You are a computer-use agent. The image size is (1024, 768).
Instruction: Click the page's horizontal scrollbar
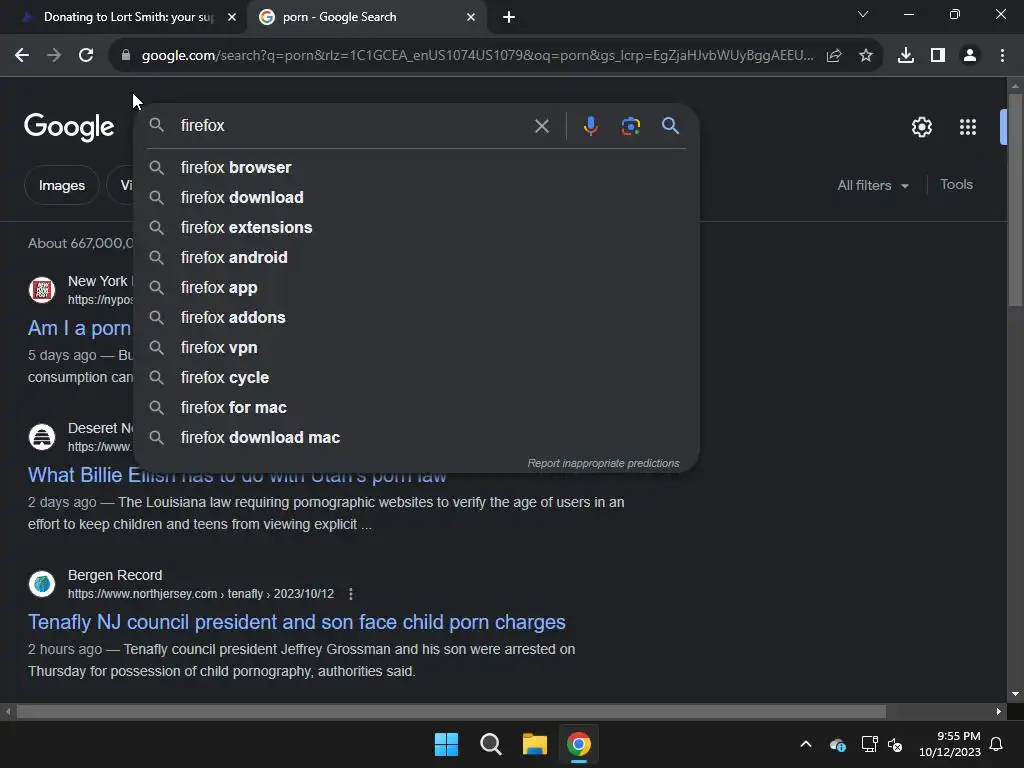(x=451, y=711)
